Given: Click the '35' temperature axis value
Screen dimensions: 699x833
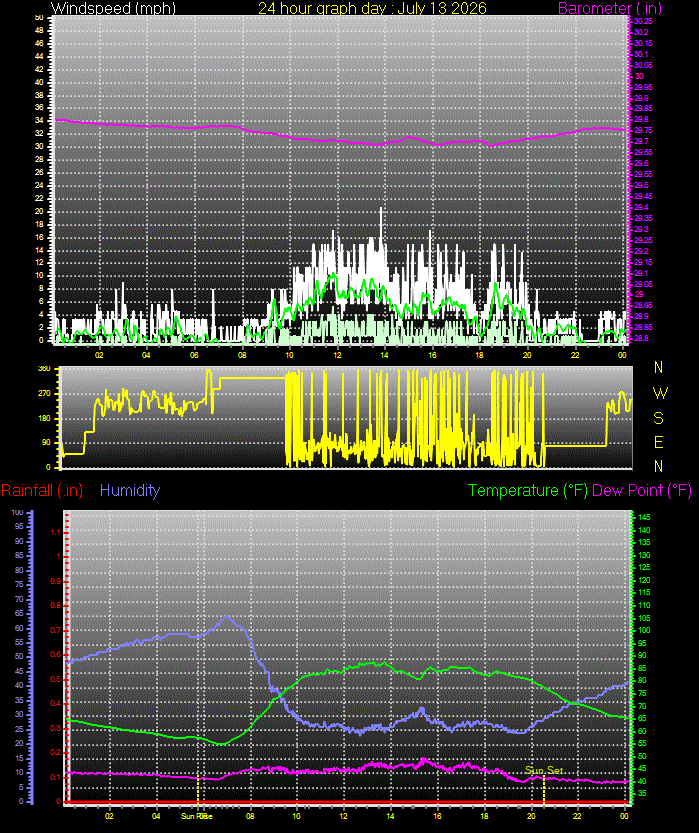Looking at the screenshot, I should pyautogui.click(x=642, y=793).
